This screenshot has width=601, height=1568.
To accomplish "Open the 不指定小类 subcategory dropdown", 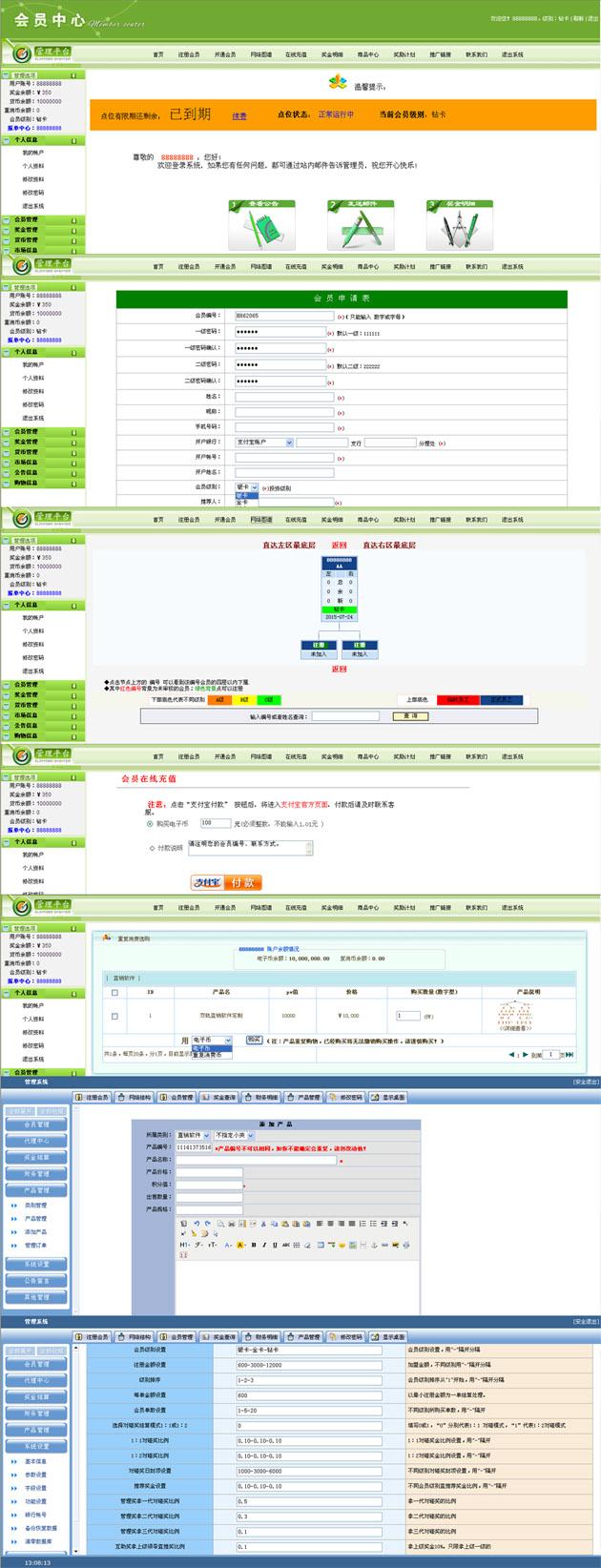I will click(234, 1135).
